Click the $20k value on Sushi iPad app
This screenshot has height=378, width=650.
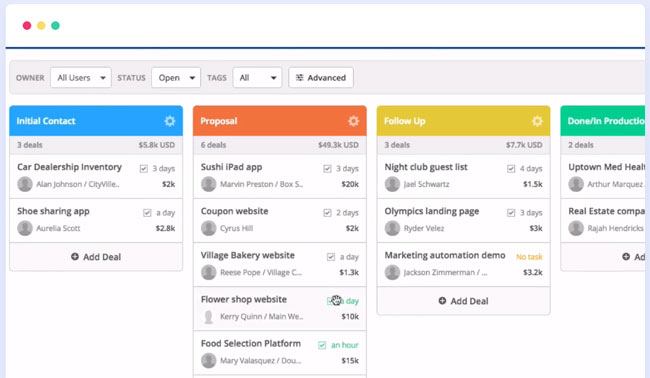click(350, 184)
